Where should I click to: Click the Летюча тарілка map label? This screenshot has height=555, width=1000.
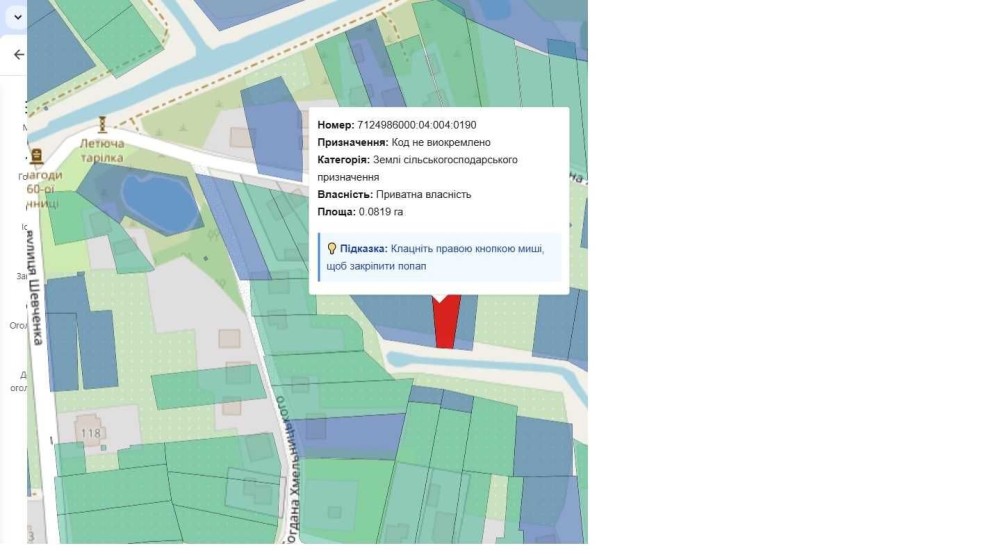click(x=102, y=151)
